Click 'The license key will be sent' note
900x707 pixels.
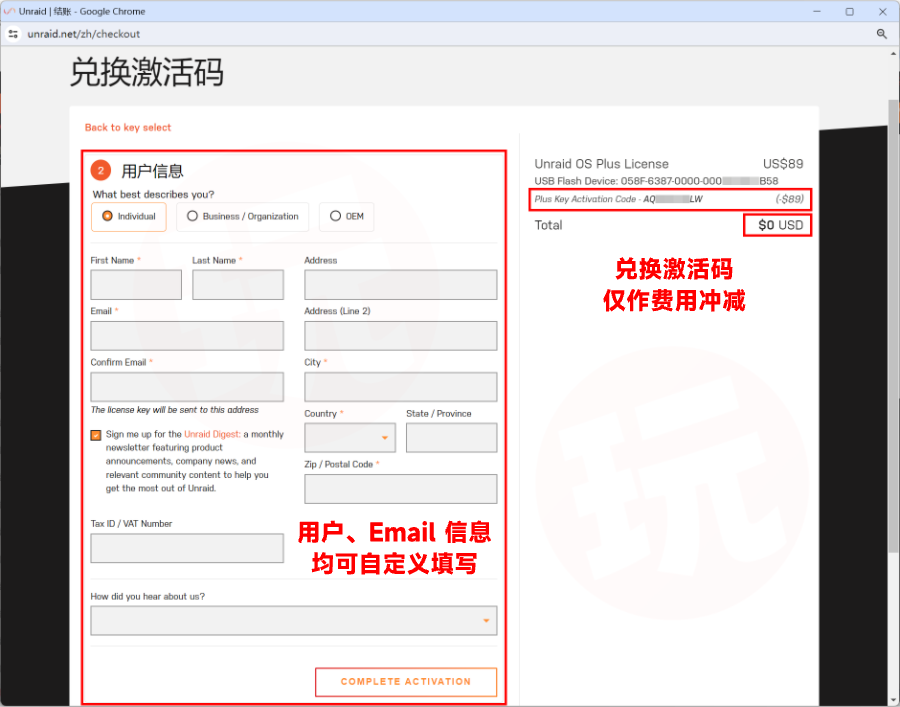pyautogui.click(x=174, y=410)
